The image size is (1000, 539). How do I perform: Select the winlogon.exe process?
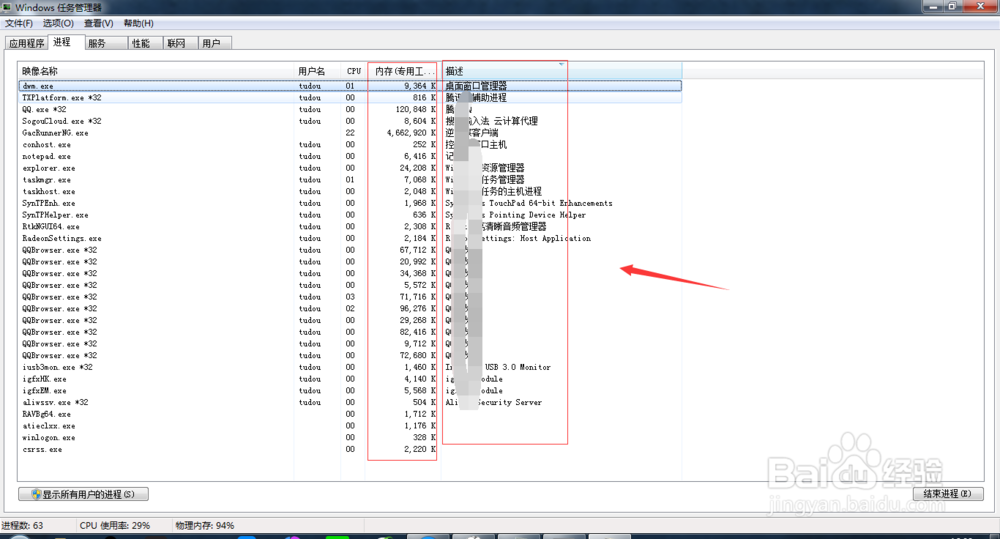[350, 438]
